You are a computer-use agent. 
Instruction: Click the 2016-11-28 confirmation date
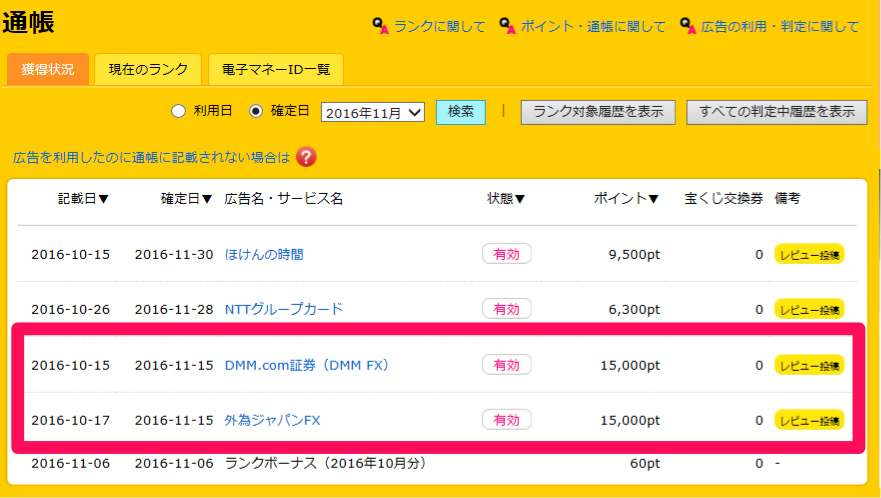coord(174,310)
